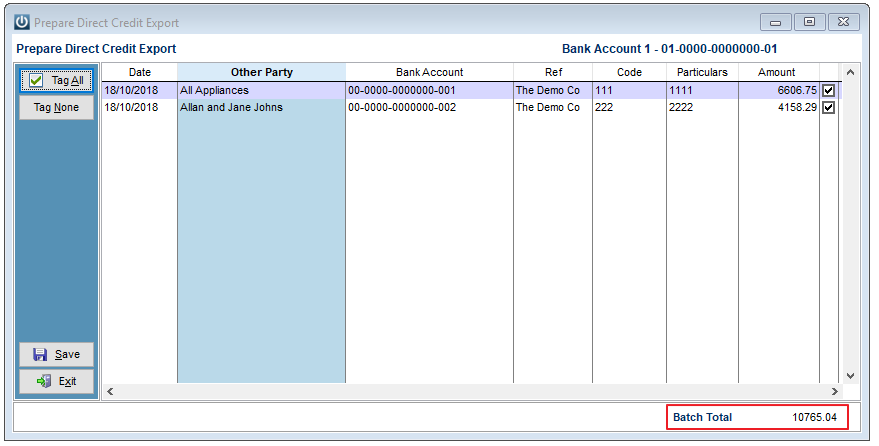Click code cell 111
Screen dimensions: 879x446
pyautogui.click(x=629, y=90)
